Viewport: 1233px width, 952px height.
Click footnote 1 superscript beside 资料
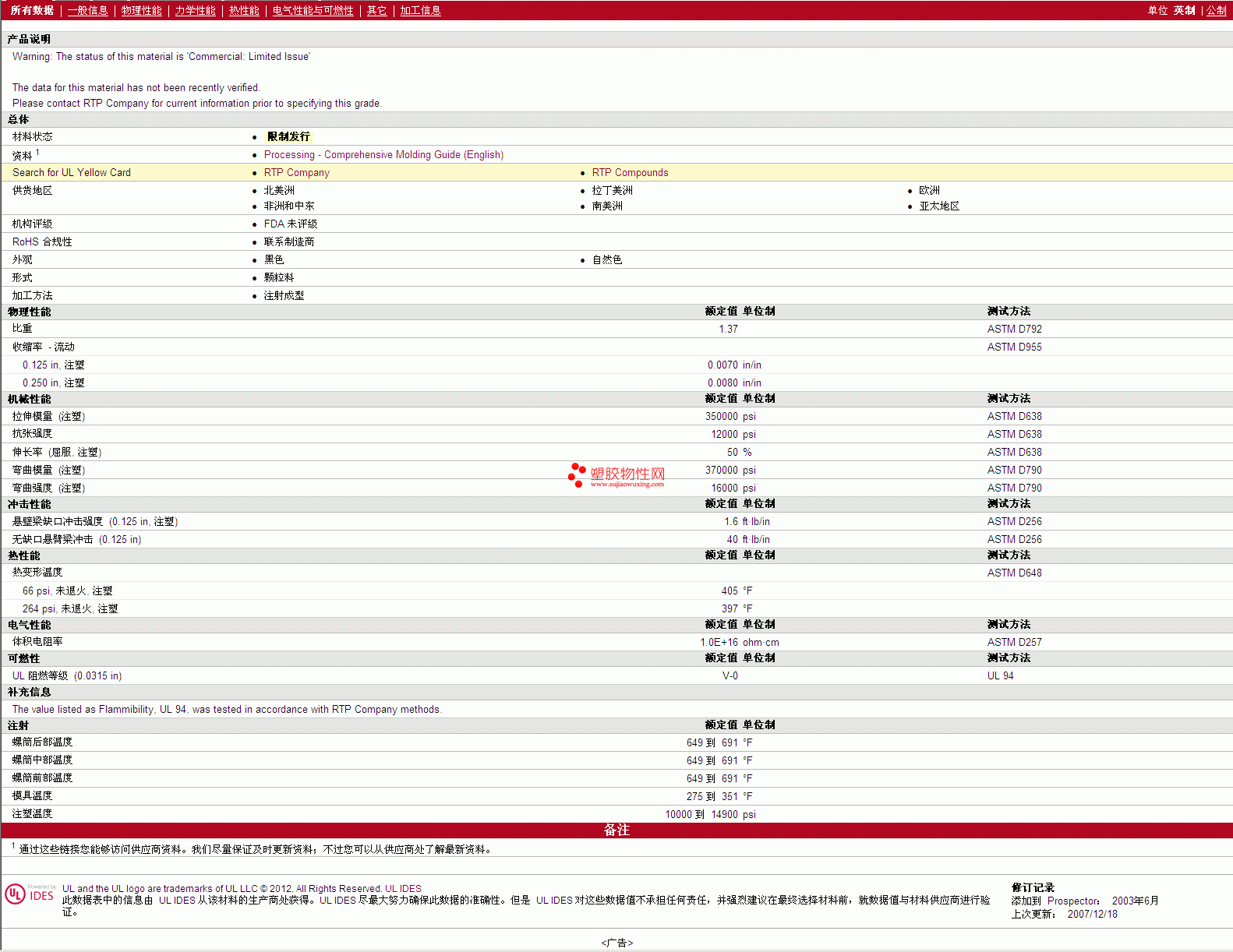click(37, 153)
